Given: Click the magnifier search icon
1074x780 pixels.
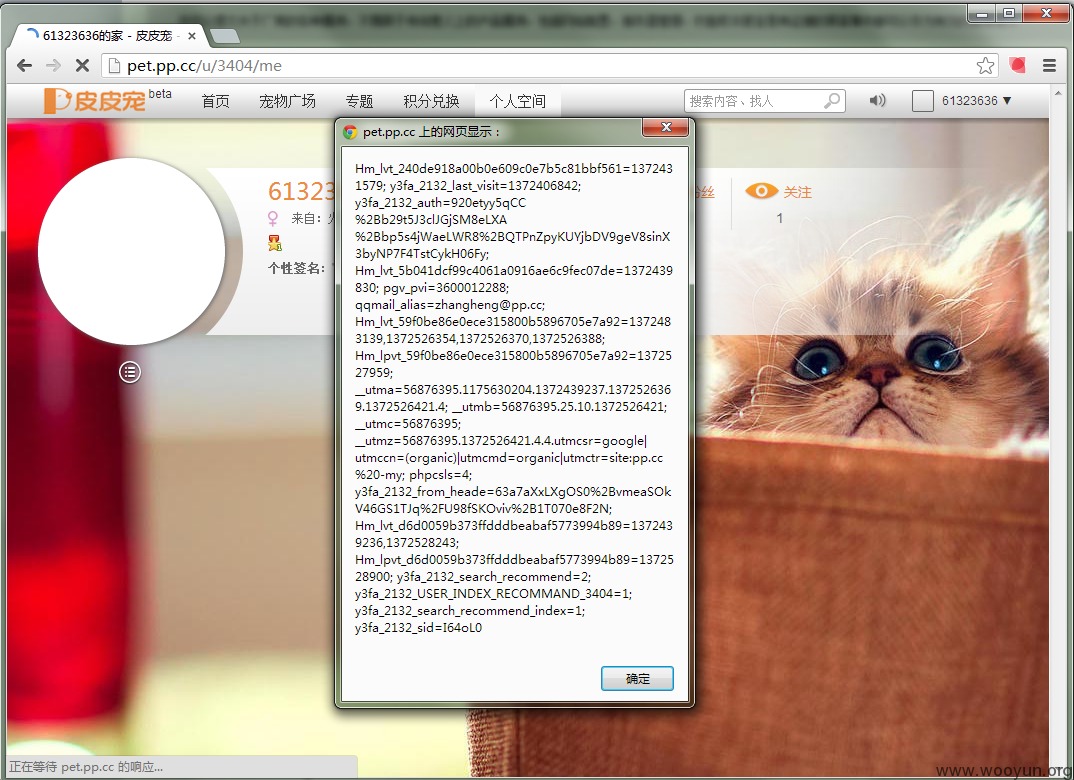Looking at the screenshot, I should (x=832, y=101).
